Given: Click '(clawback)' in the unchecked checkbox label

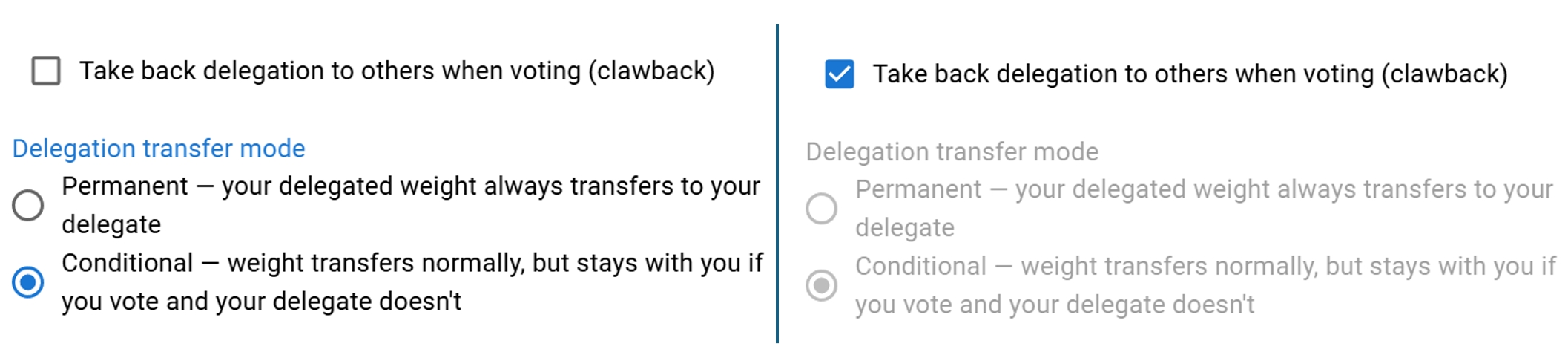Looking at the screenshot, I should [651, 71].
